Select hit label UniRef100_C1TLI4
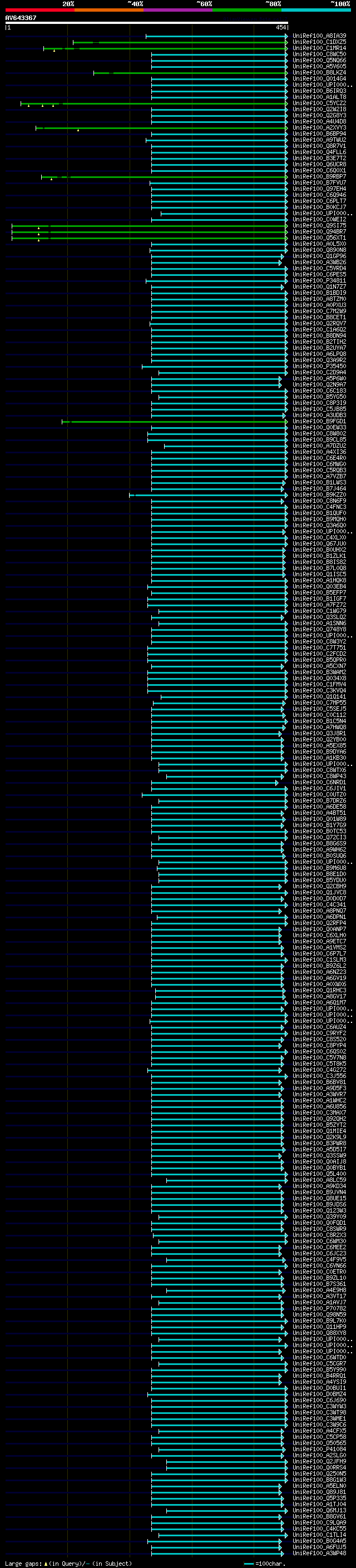This screenshot has width=356, height=1568. (x=319, y=1535)
